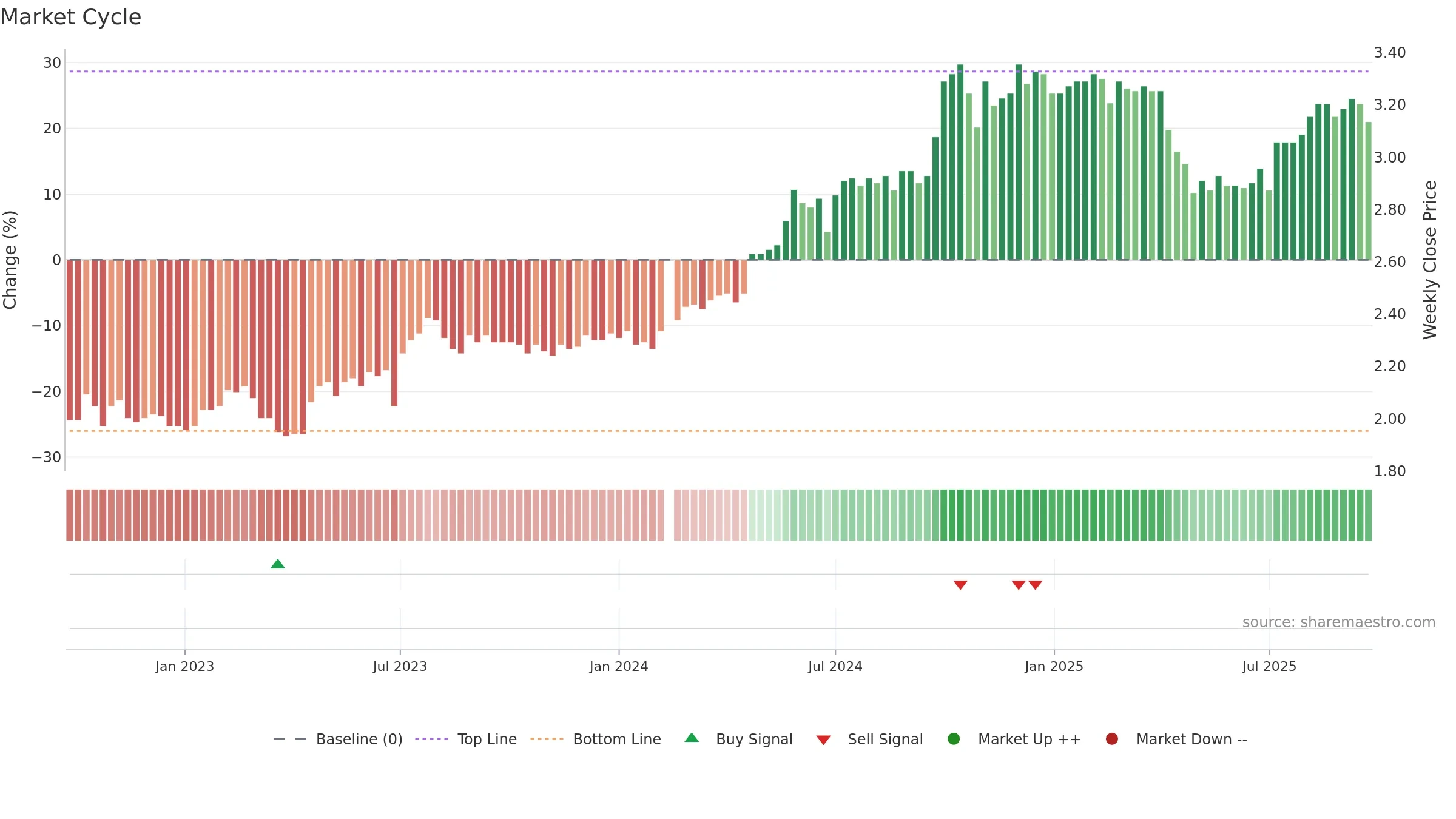Image resolution: width=1456 pixels, height=819 pixels.
Task: Click the purple dotted Top Line legend sample
Action: tap(432, 739)
